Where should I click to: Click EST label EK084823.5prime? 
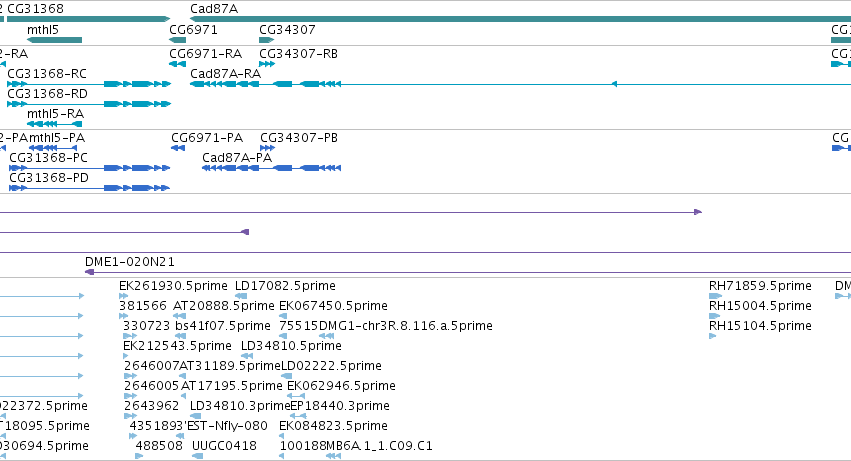[x=333, y=426]
